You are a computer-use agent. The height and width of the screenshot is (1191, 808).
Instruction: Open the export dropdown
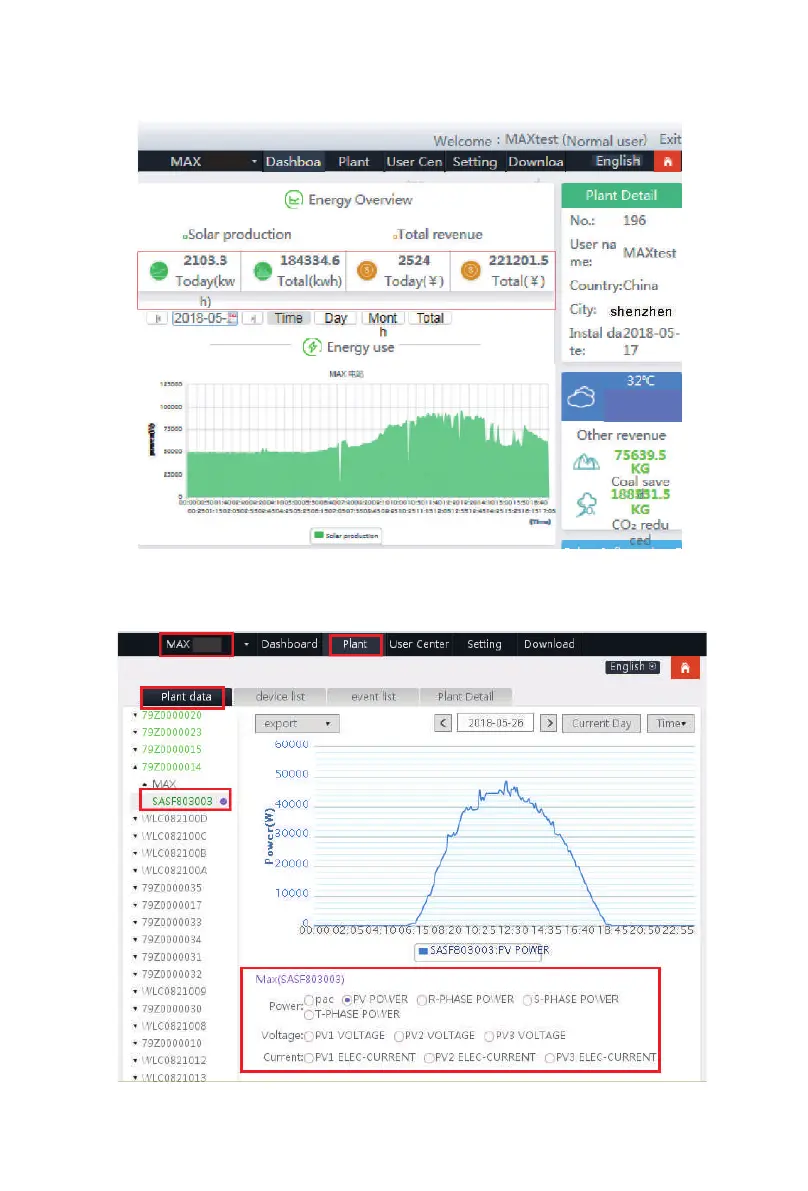(x=297, y=723)
